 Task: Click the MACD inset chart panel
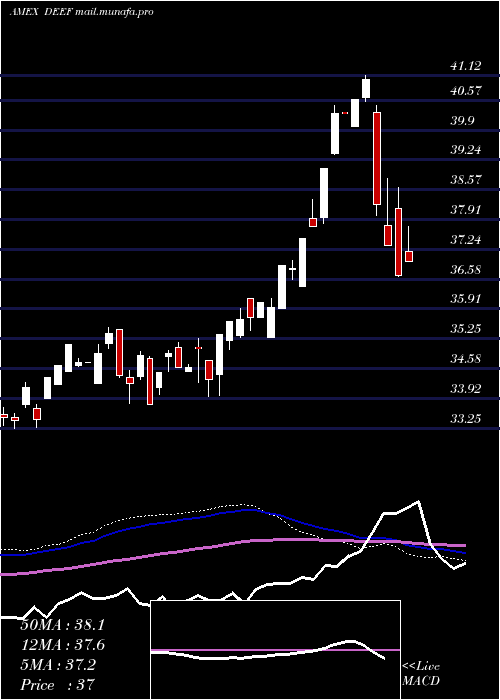tap(275, 650)
